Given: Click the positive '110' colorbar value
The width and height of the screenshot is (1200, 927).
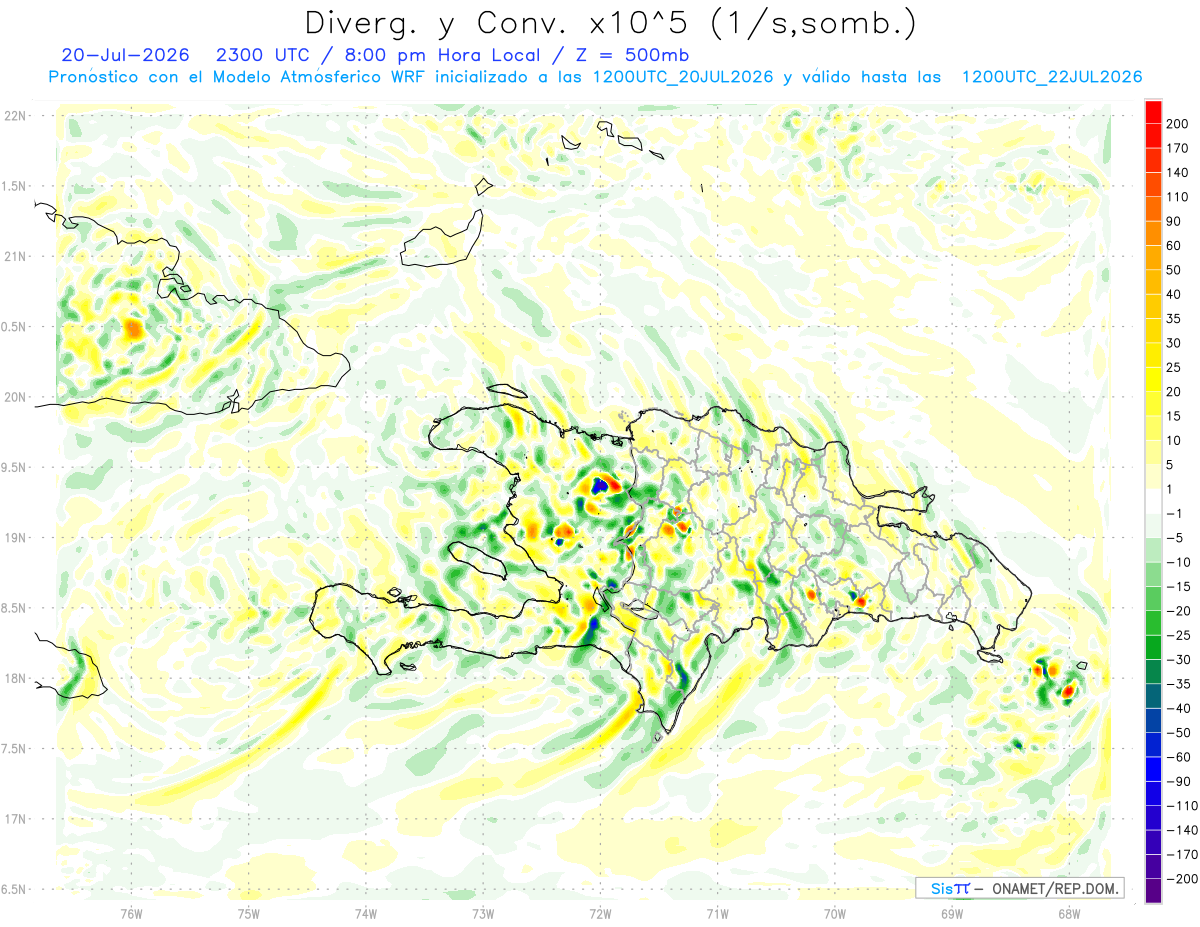Looking at the screenshot, I should 1177,197.
